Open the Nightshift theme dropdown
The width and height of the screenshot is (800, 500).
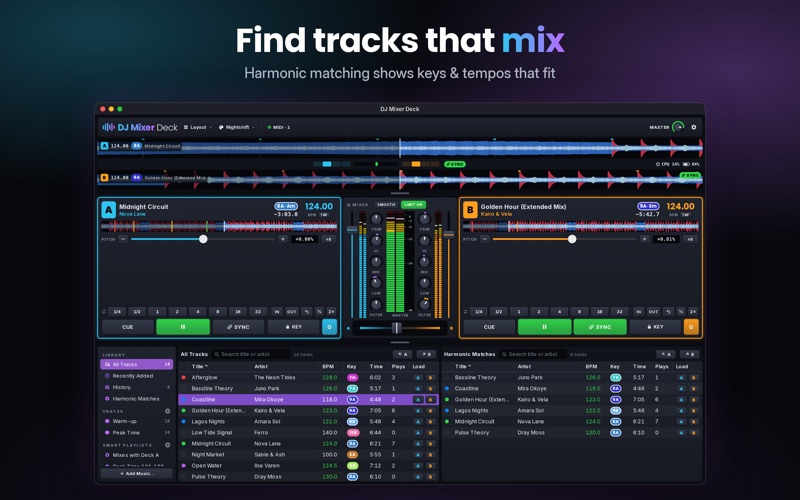click(236, 127)
